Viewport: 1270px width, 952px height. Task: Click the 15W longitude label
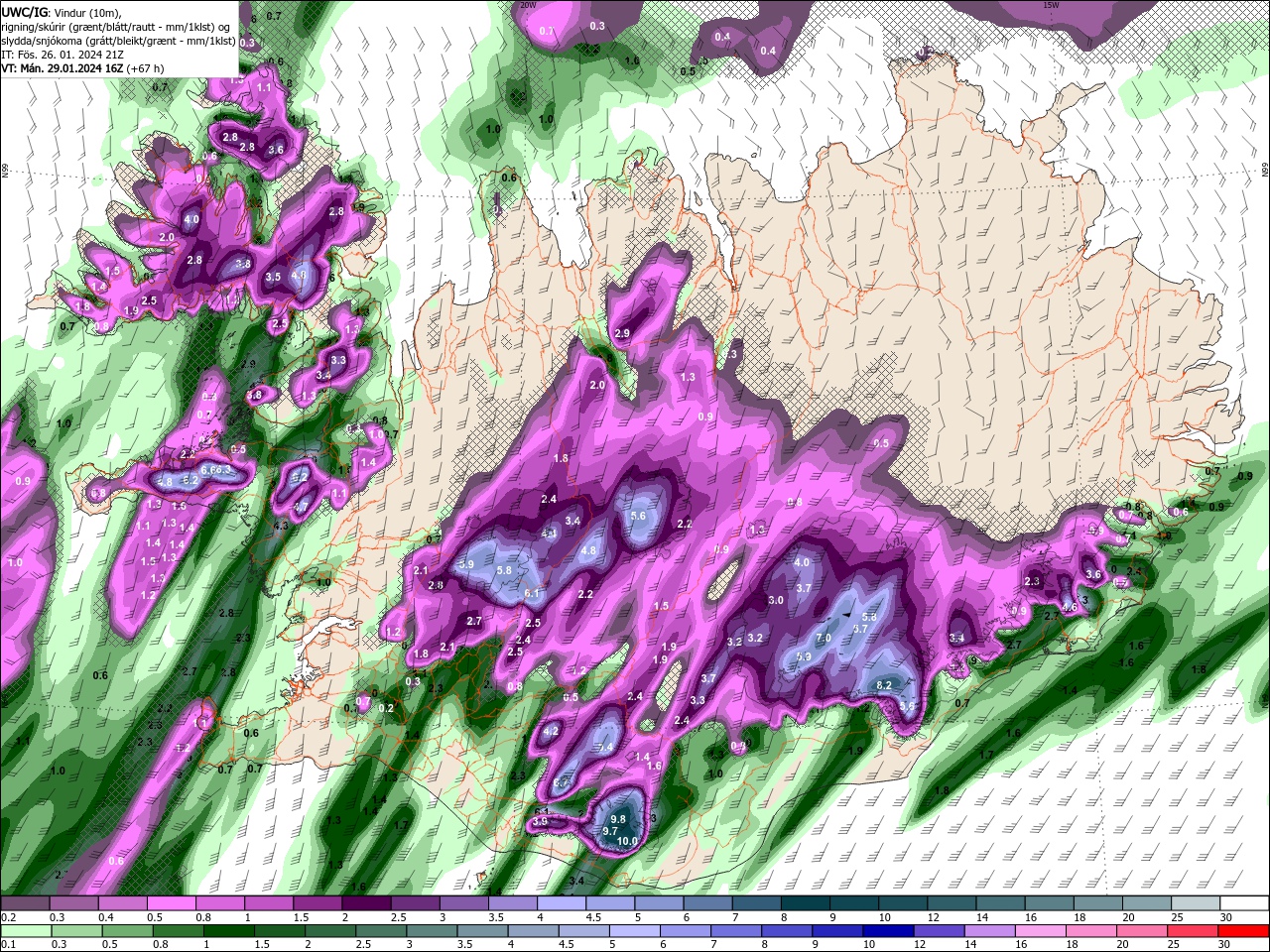click(x=1053, y=5)
